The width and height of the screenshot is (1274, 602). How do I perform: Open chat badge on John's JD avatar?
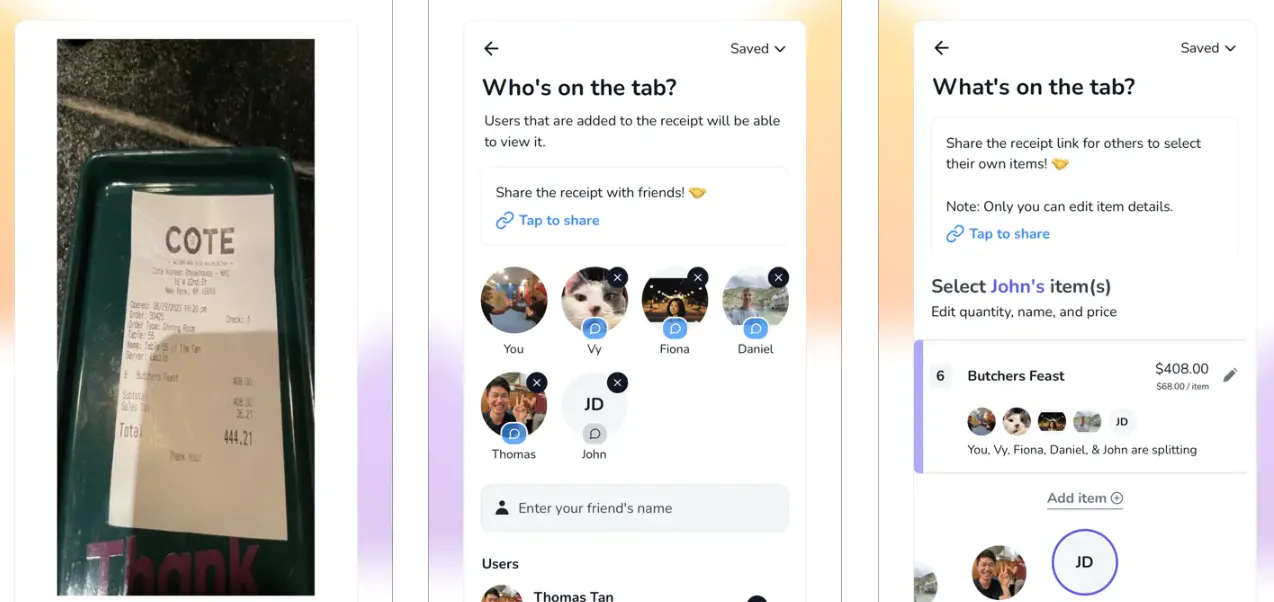pyautogui.click(x=595, y=434)
